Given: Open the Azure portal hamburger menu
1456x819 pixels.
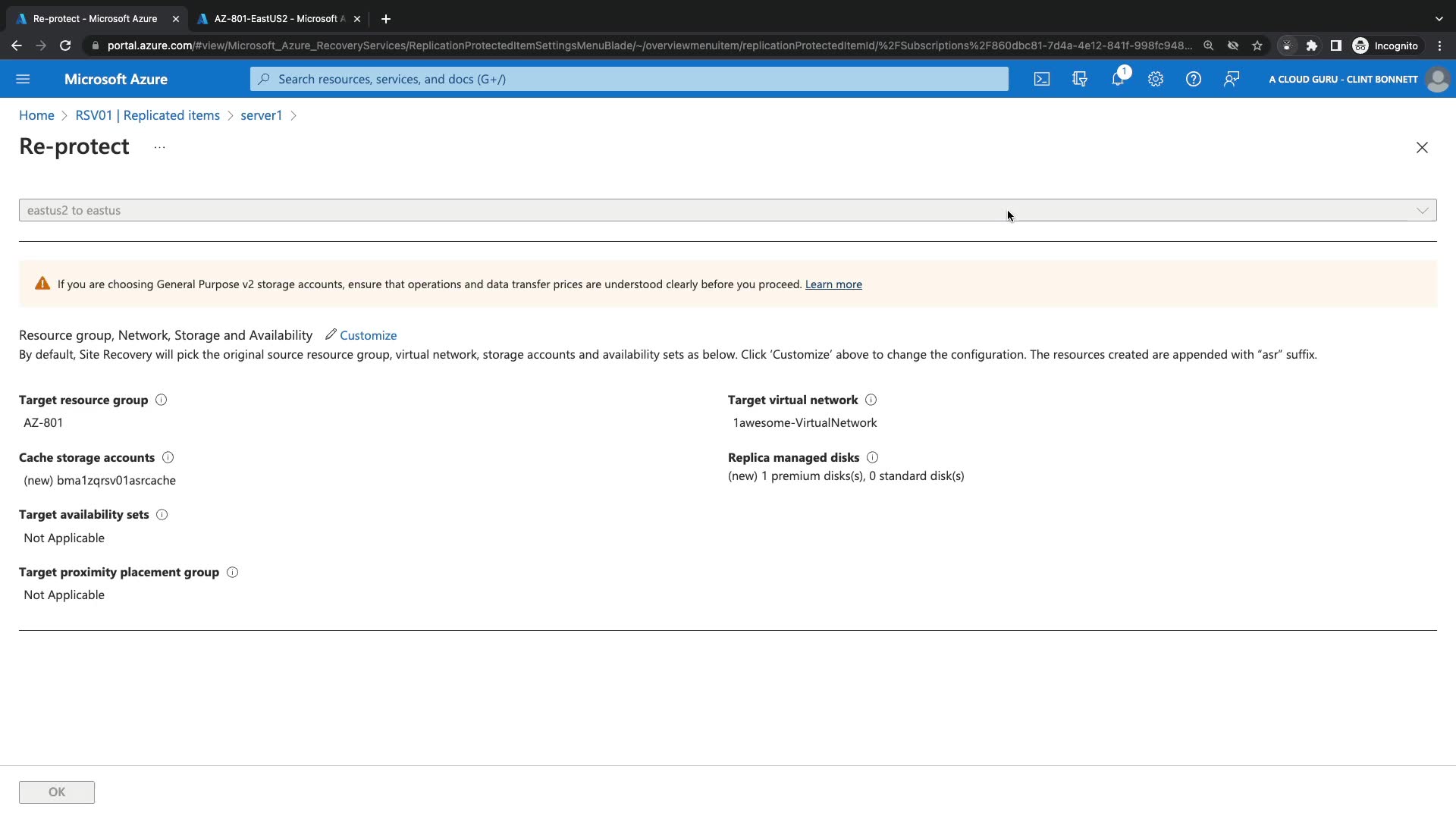Looking at the screenshot, I should 23,79.
